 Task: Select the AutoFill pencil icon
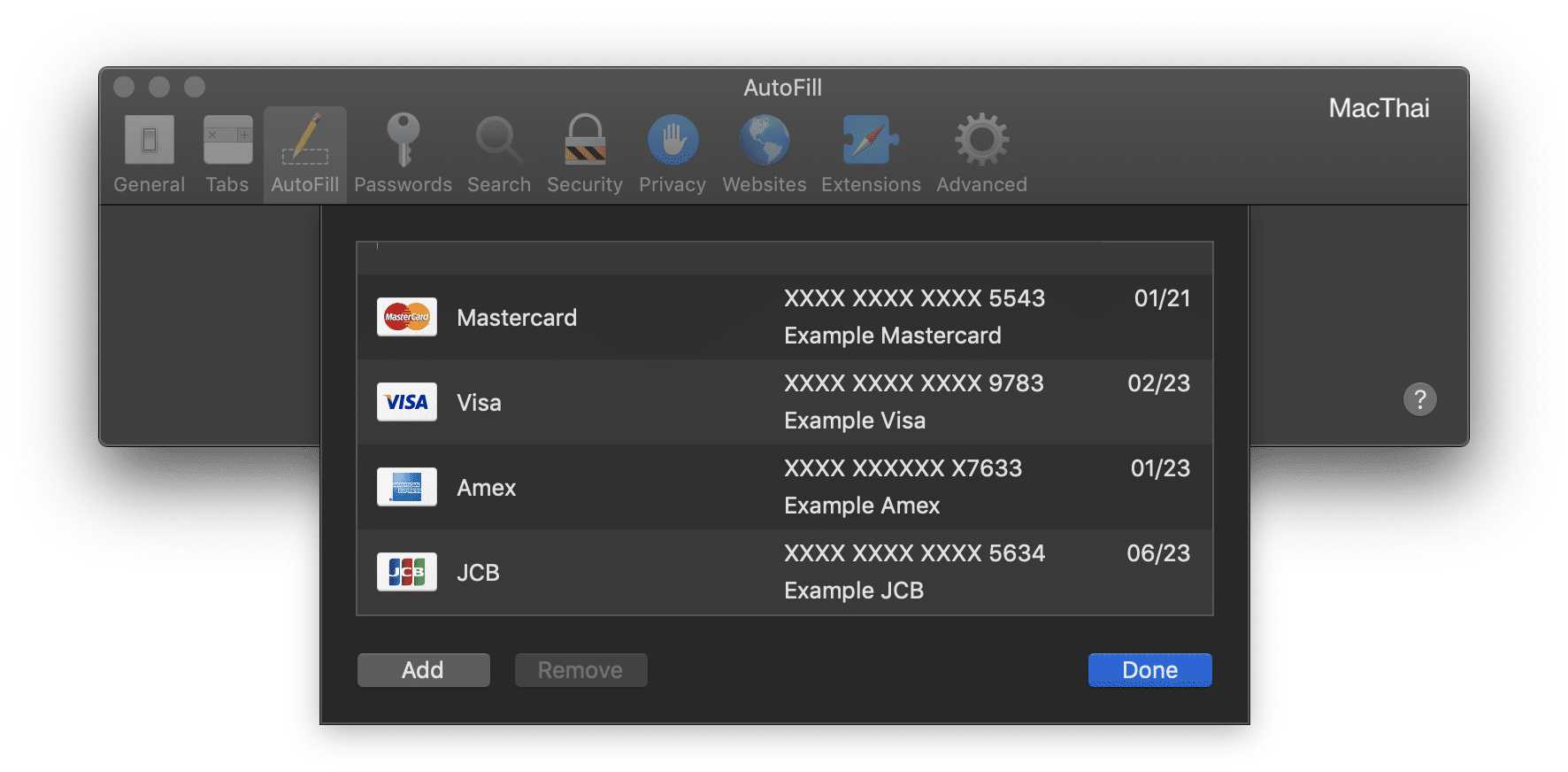pyautogui.click(x=305, y=140)
